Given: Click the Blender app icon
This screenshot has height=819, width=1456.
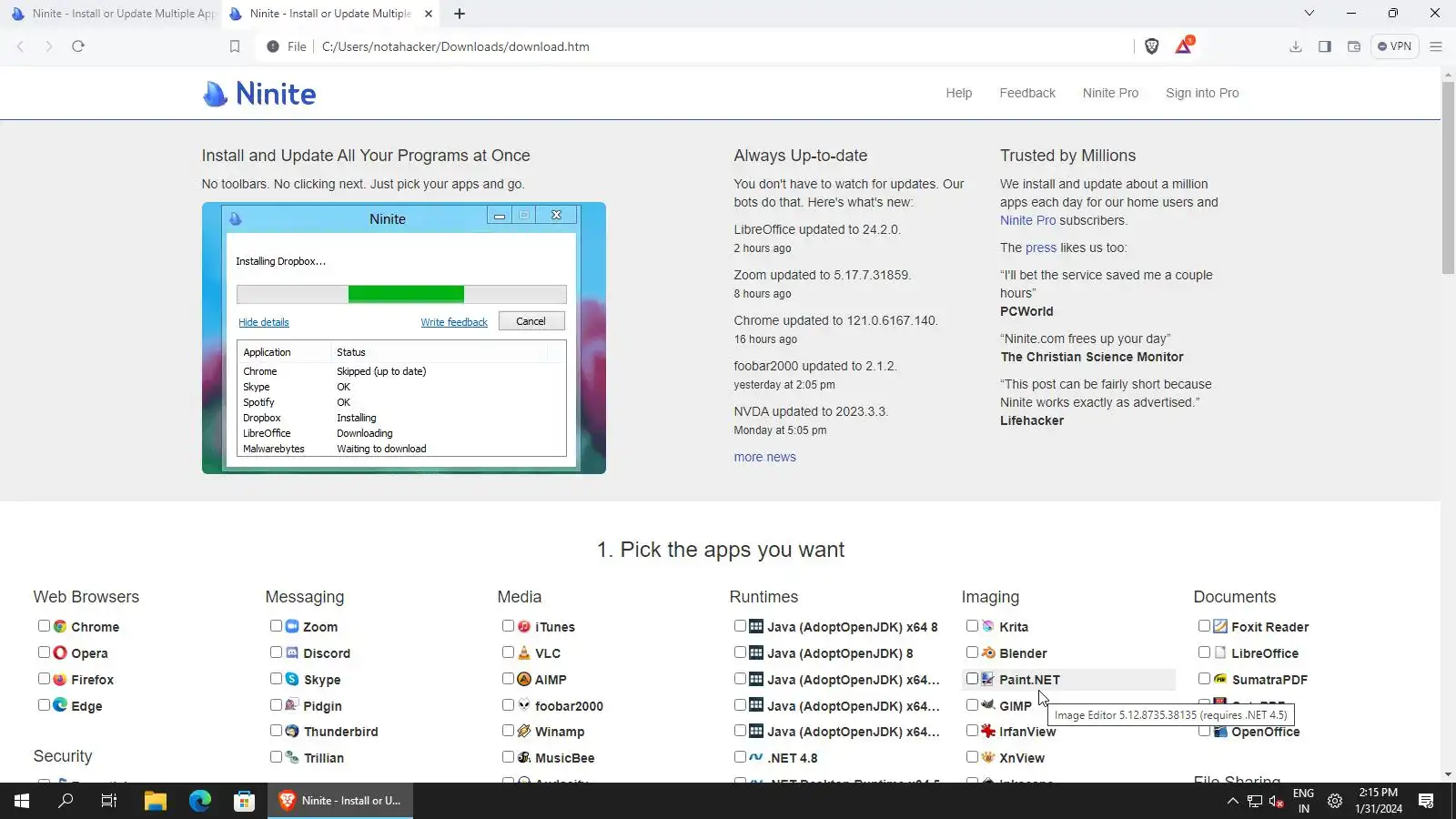Looking at the screenshot, I should (988, 653).
